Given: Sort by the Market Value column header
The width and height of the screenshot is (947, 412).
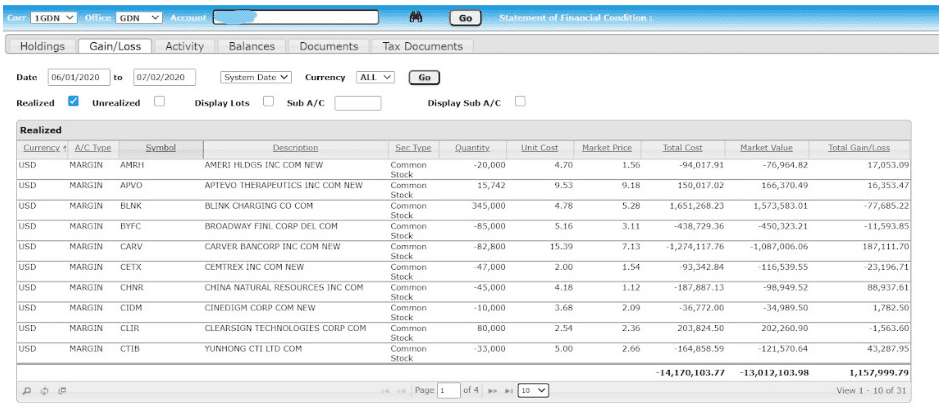Looking at the screenshot, I should coord(766,148).
